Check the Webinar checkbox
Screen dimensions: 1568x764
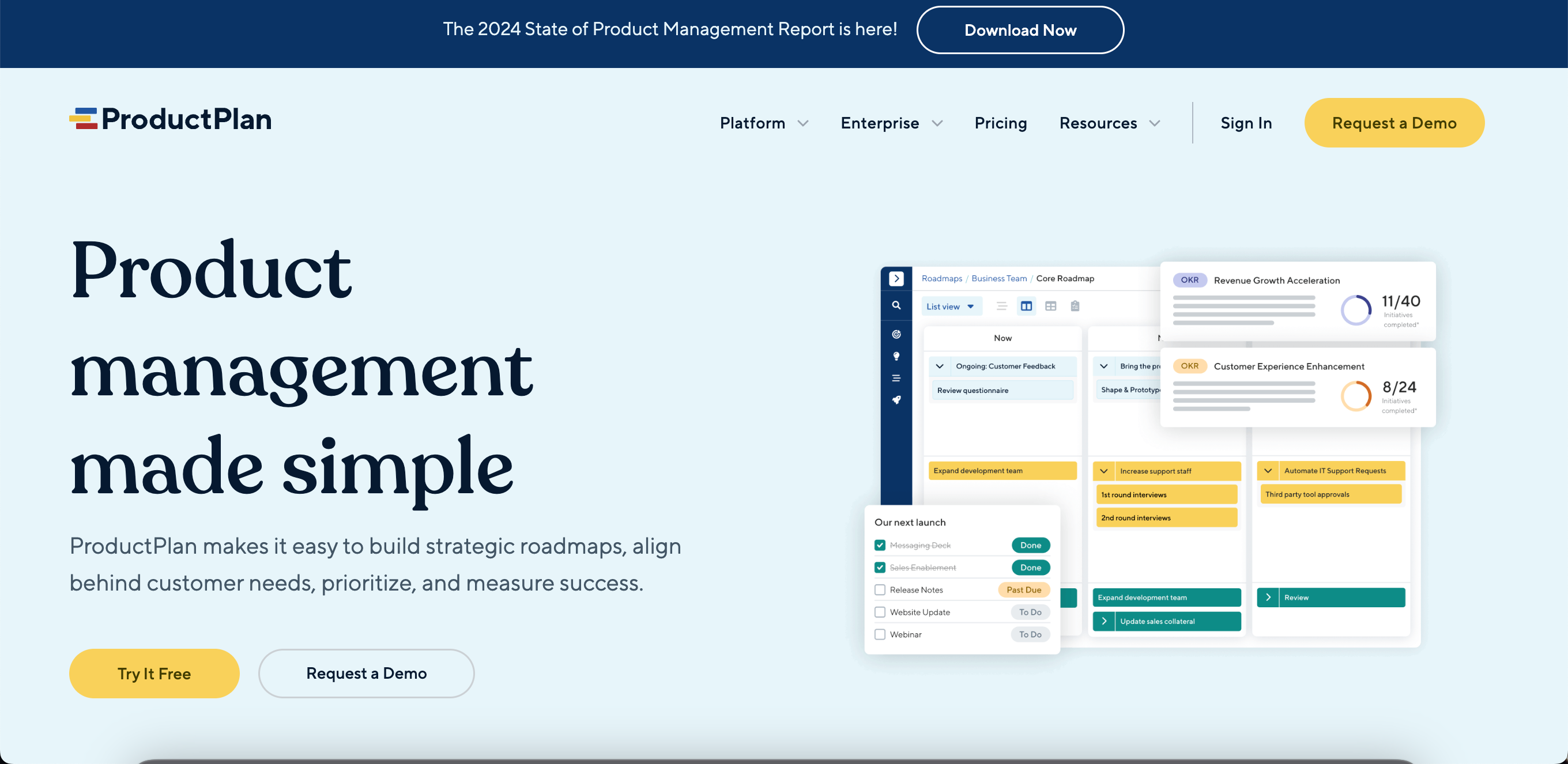point(880,634)
